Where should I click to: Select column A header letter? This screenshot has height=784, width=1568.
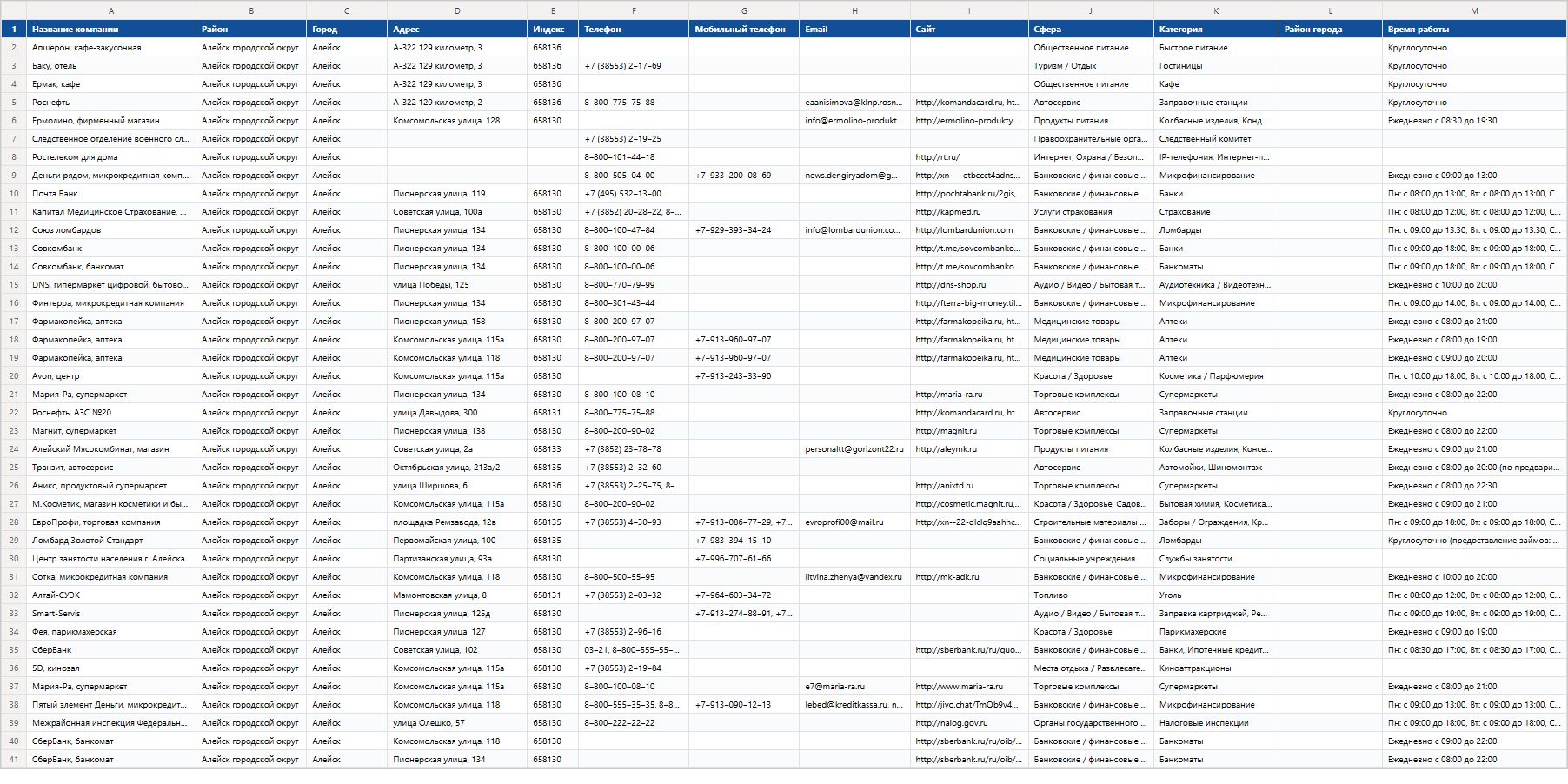click(111, 10)
